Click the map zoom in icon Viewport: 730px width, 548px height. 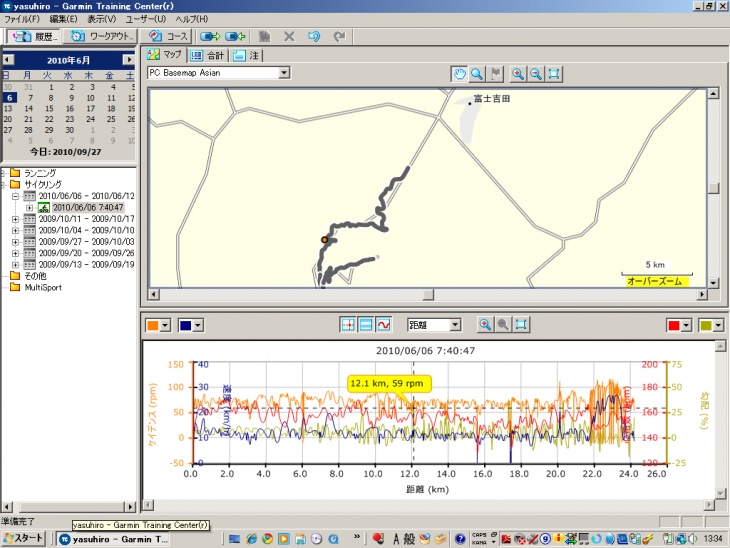(x=518, y=74)
